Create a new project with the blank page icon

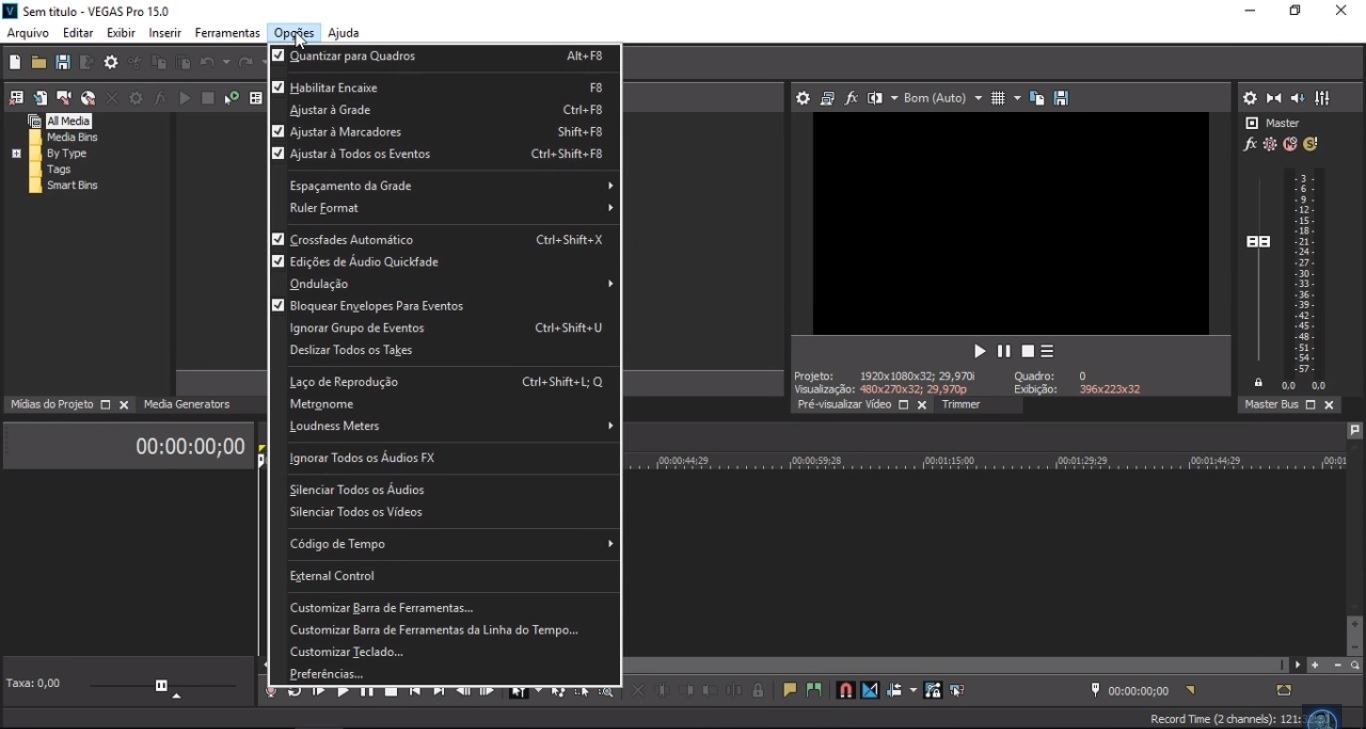pos(14,62)
